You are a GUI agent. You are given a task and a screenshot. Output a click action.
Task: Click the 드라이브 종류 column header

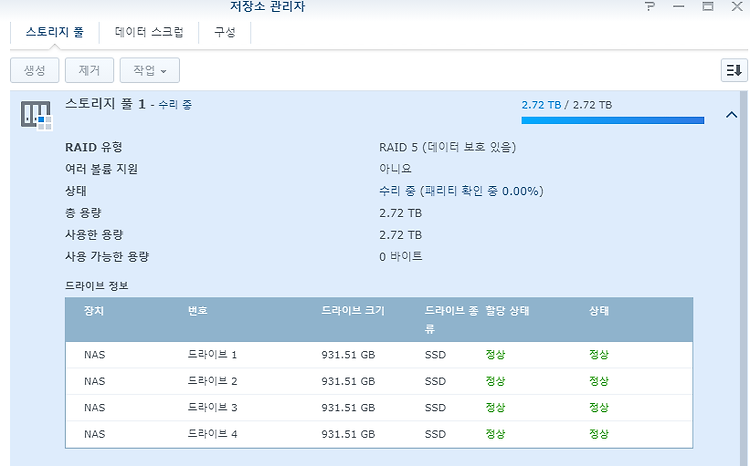tap(451, 320)
